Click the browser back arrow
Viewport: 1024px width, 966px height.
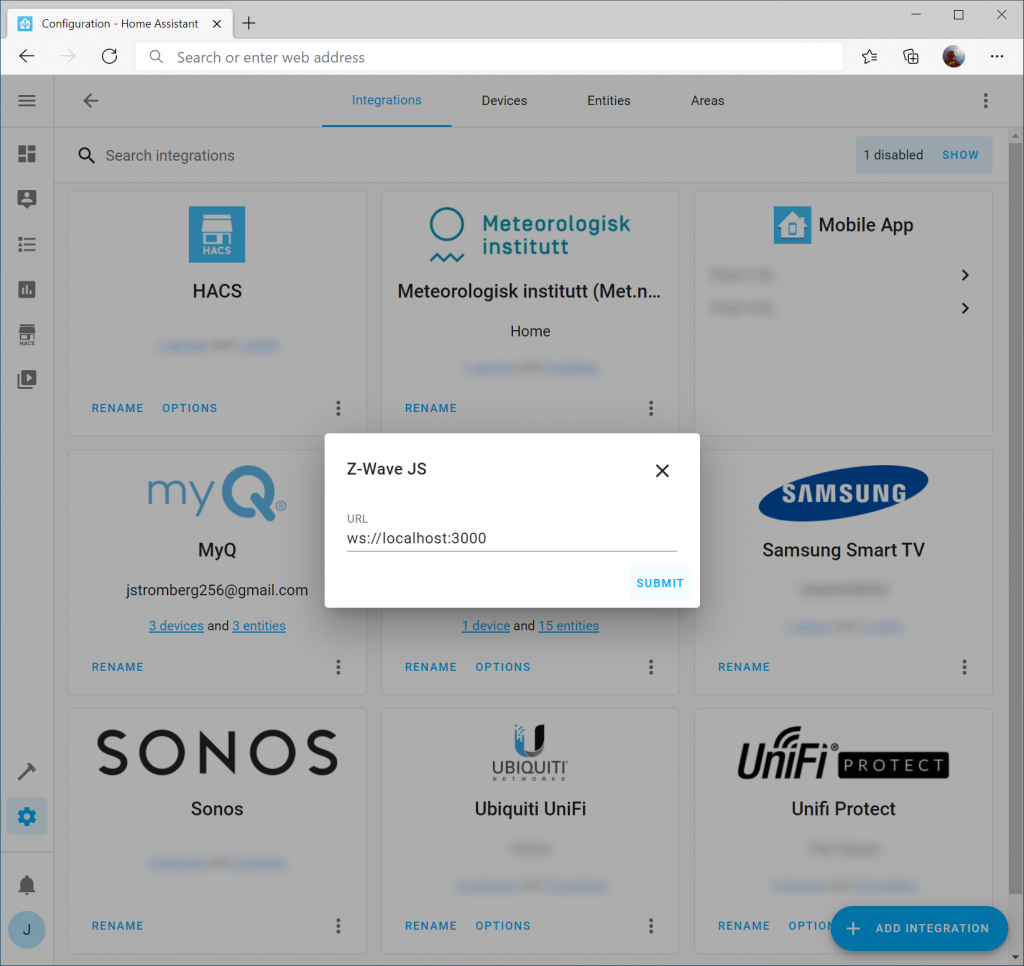27,56
